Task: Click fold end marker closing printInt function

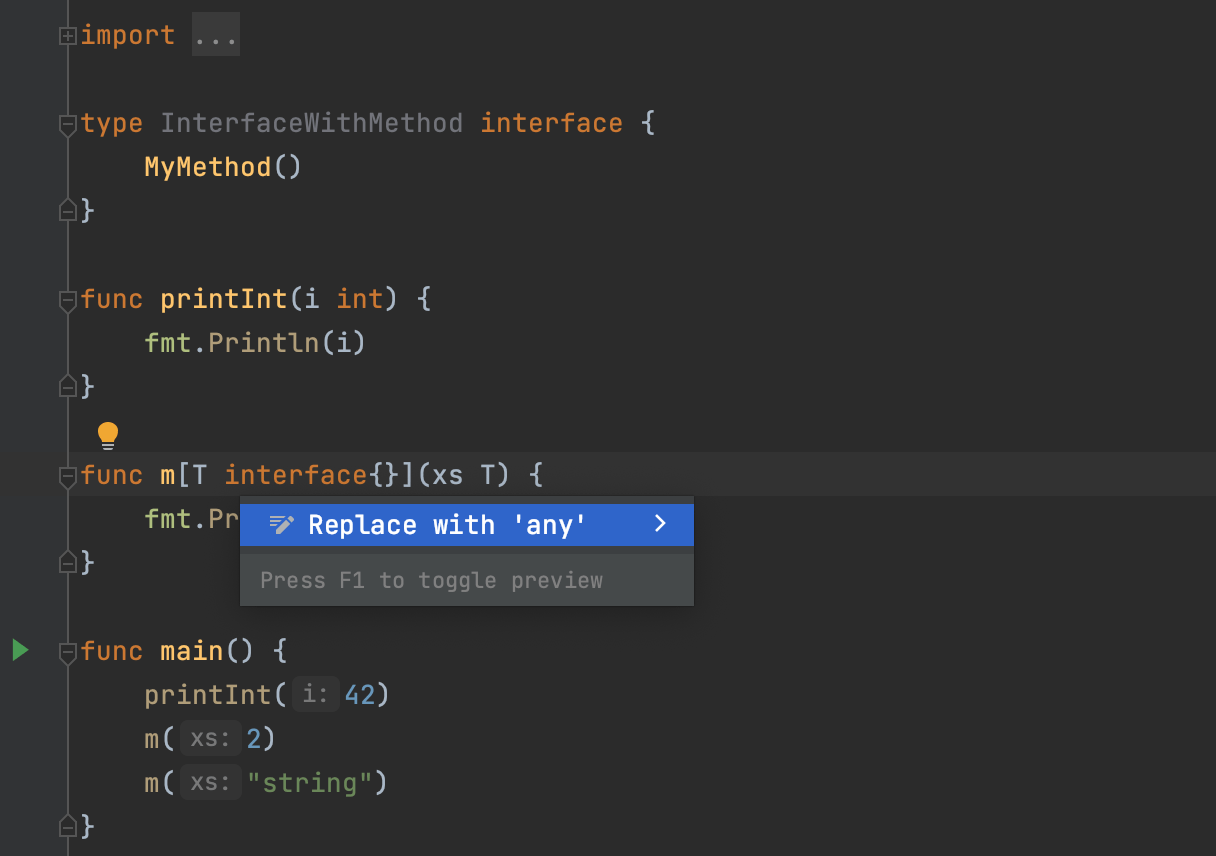Action: [x=68, y=386]
